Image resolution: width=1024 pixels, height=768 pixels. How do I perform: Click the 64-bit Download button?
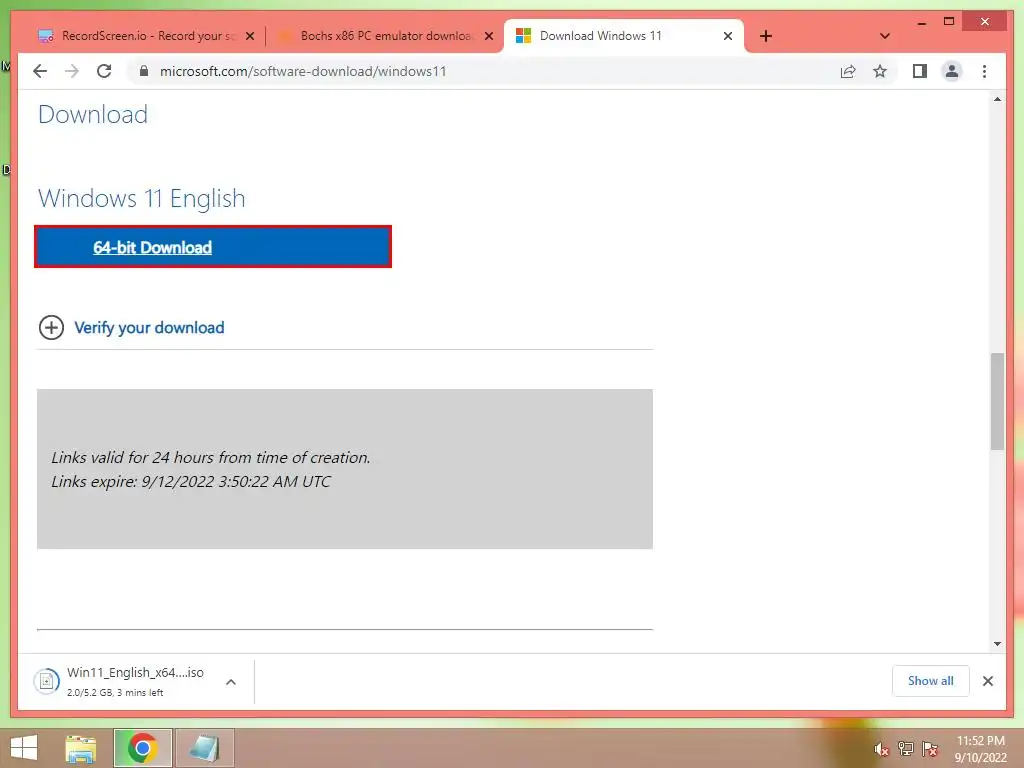pyautogui.click(x=213, y=247)
